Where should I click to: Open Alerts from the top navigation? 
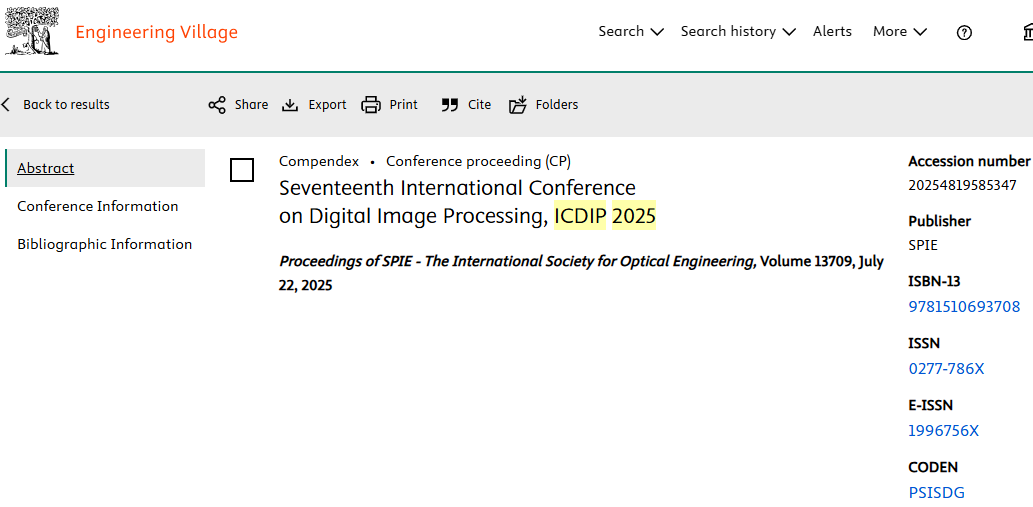pyautogui.click(x=832, y=32)
